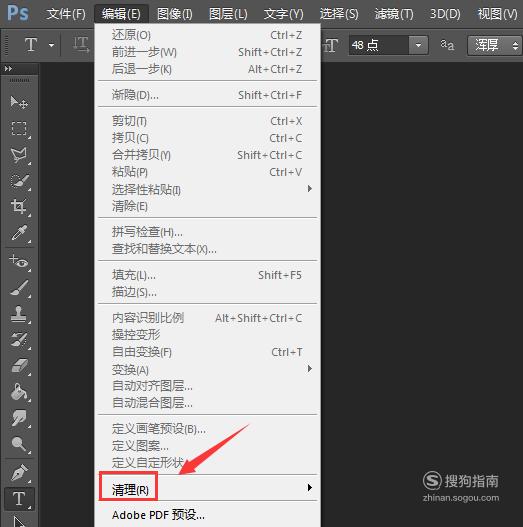This screenshot has width=523, height=527.
Task: Choose 操控变形 menu entry
Action: click(x=208, y=335)
